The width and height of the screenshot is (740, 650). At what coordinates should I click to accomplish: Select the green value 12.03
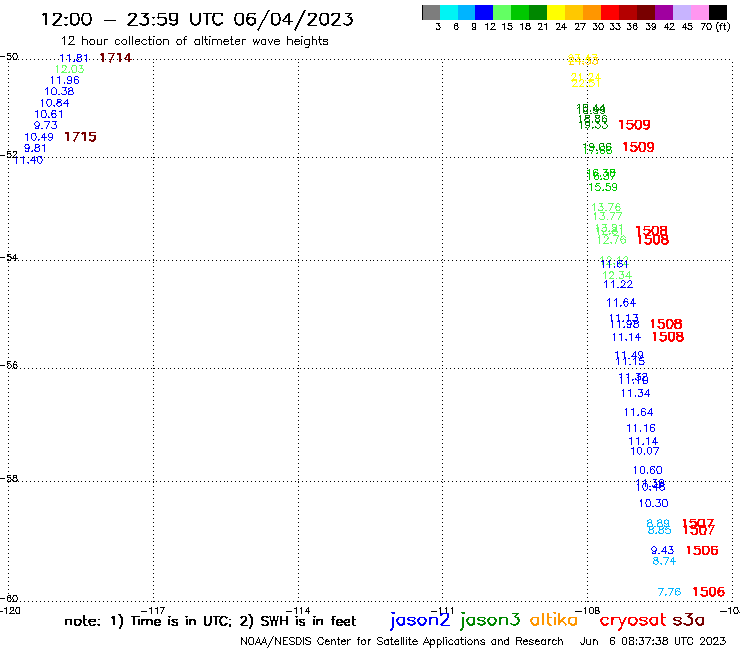point(69,69)
